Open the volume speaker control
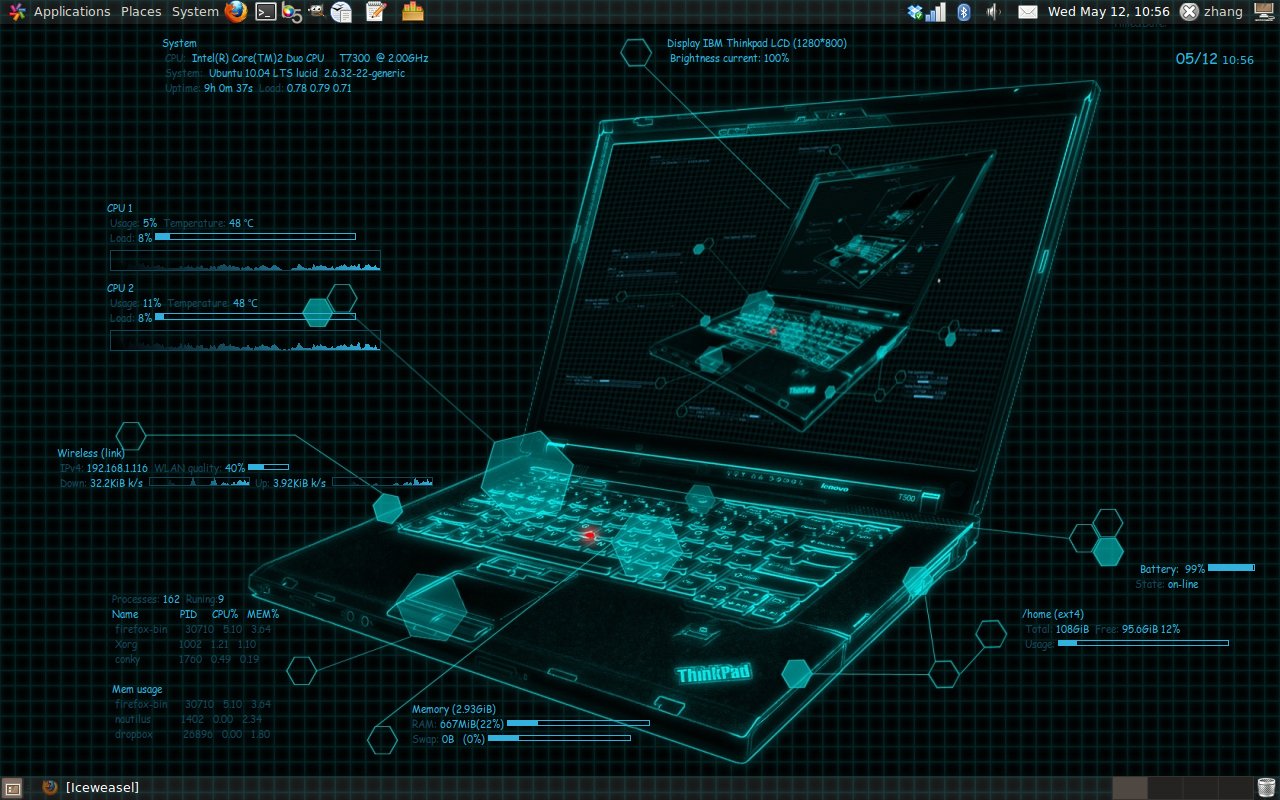Image resolution: width=1280 pixels, height=800 pixels. (x=994, y=12)
